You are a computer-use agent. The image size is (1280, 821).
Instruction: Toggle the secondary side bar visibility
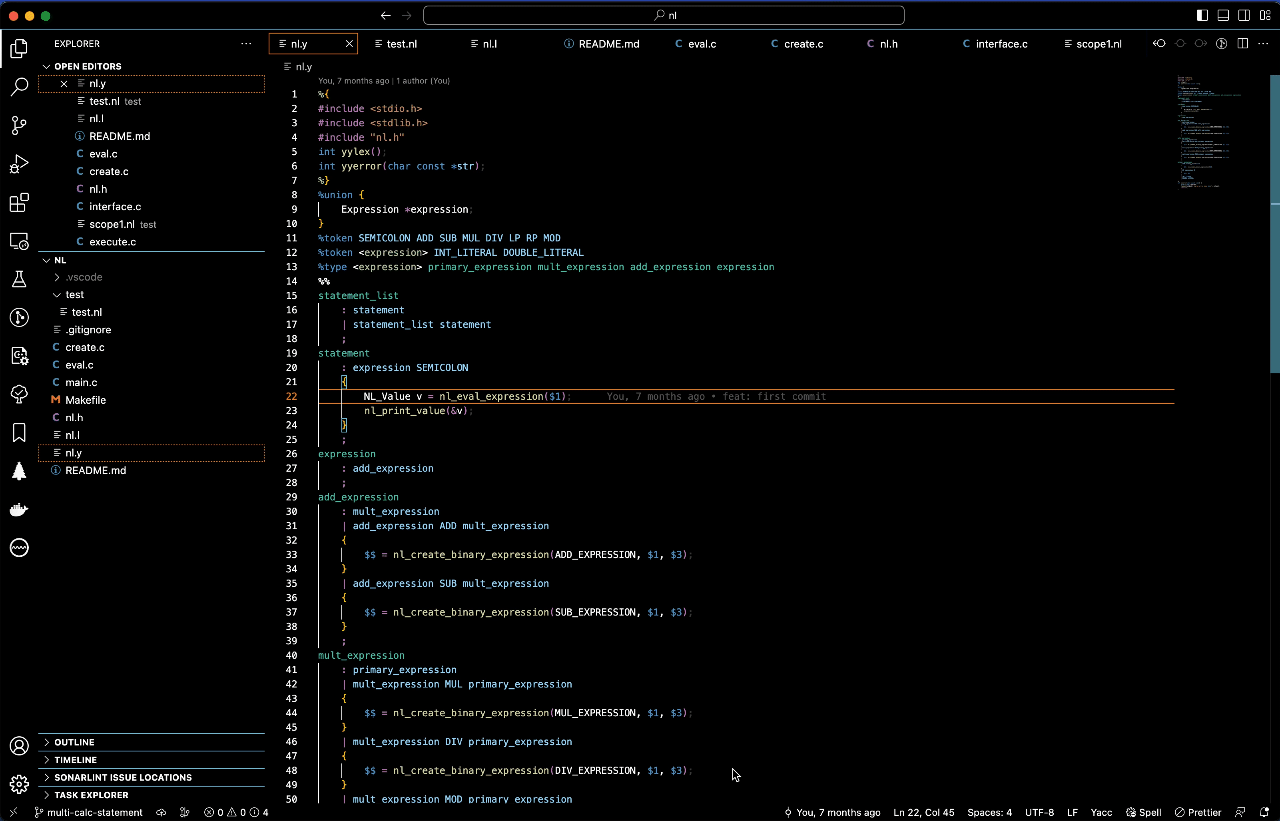point(1244,15)
